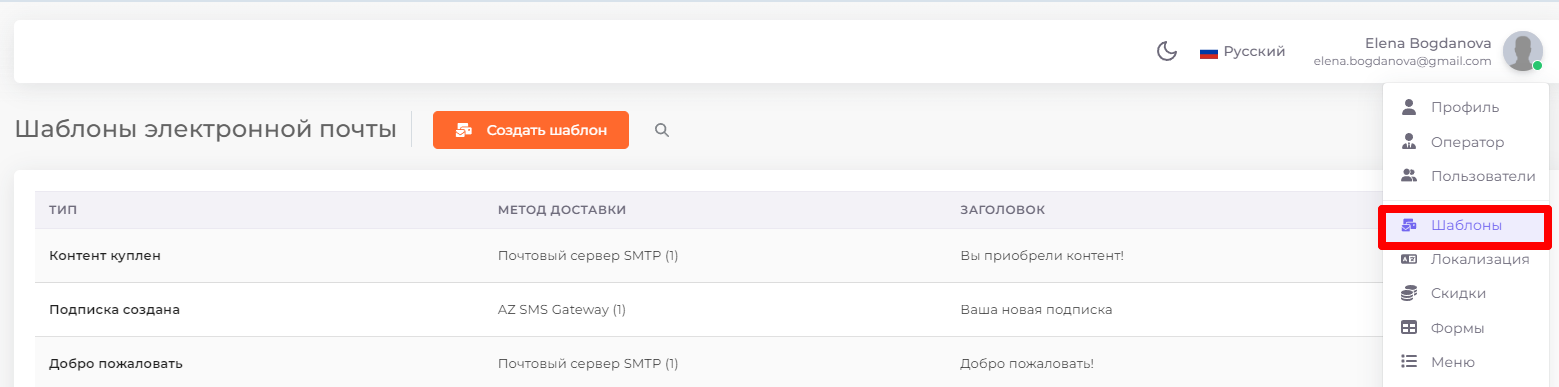Click the Скидки coins icon
The height and width of the screenshot is (387, 1559).
coord(1409,293)
